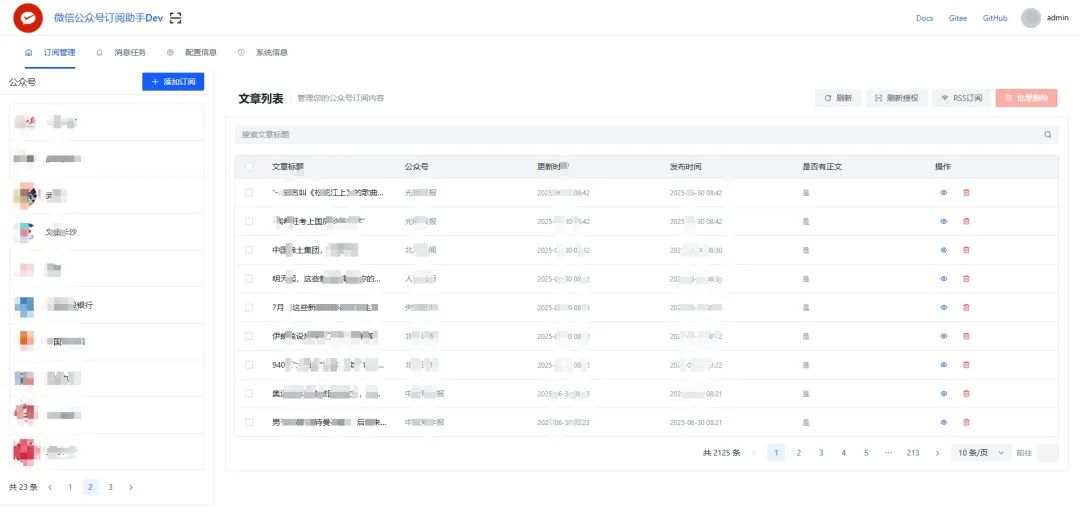Go to next page of the article list
Image resolution: width=1080 pixels, height=514 pixels.
pyautogui.click(x=937, y=453)
